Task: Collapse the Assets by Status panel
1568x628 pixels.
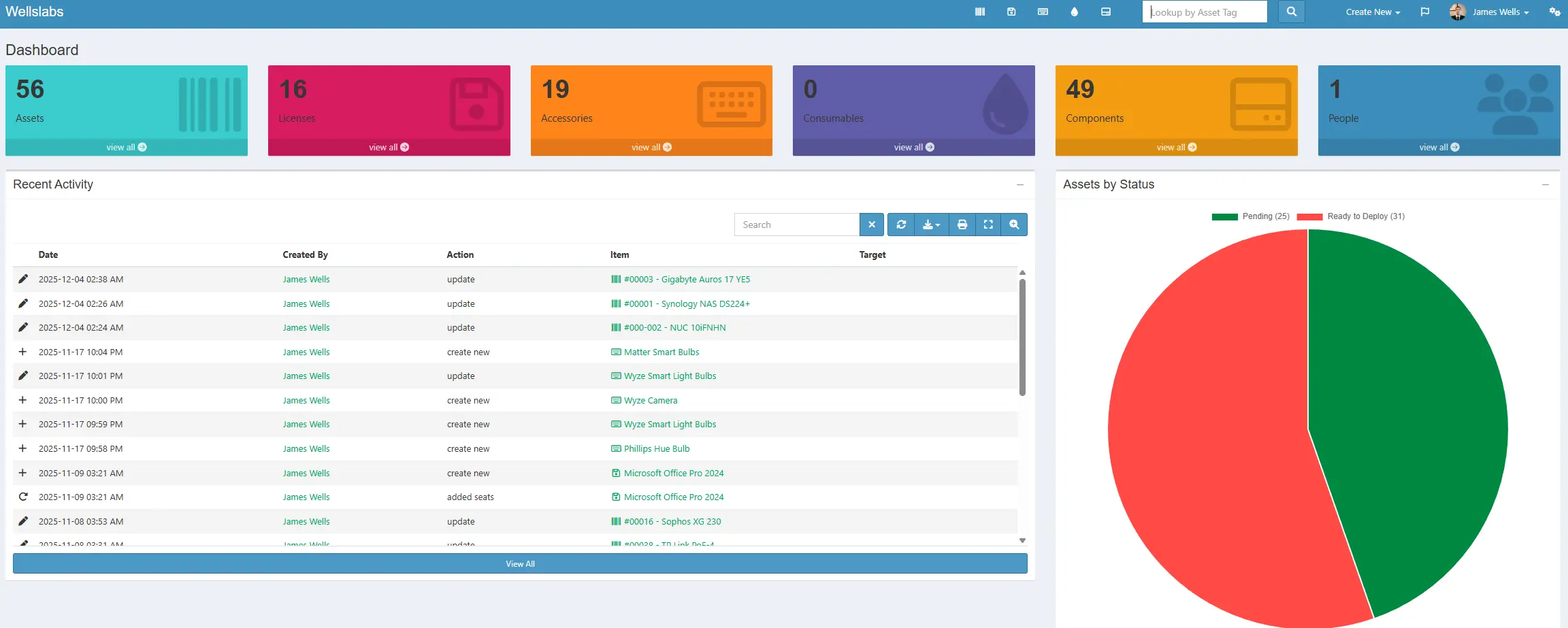Action: click(1546, 184)
